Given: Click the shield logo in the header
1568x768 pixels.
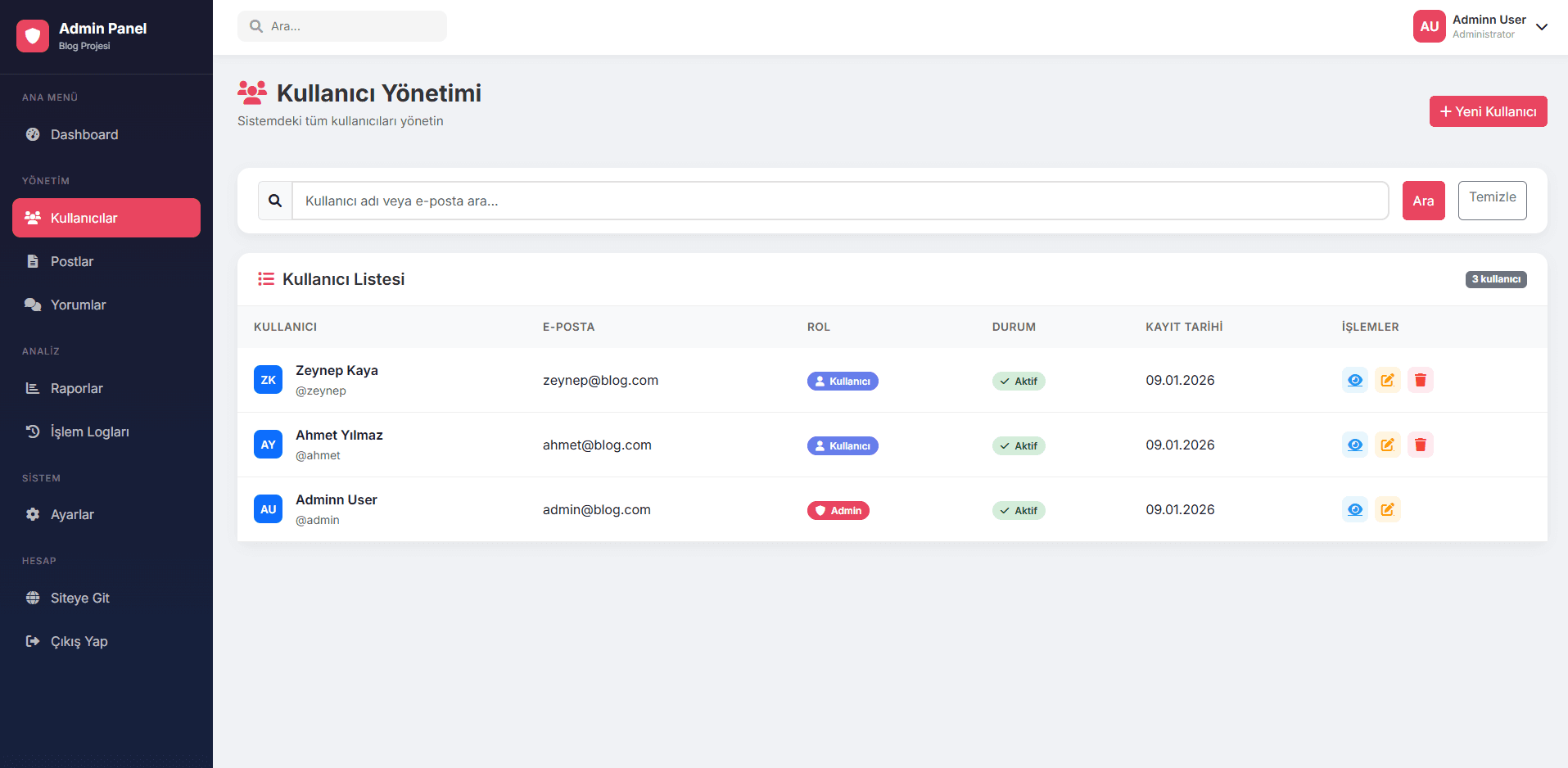Looking at the screenshot, I should click(33, 35).
